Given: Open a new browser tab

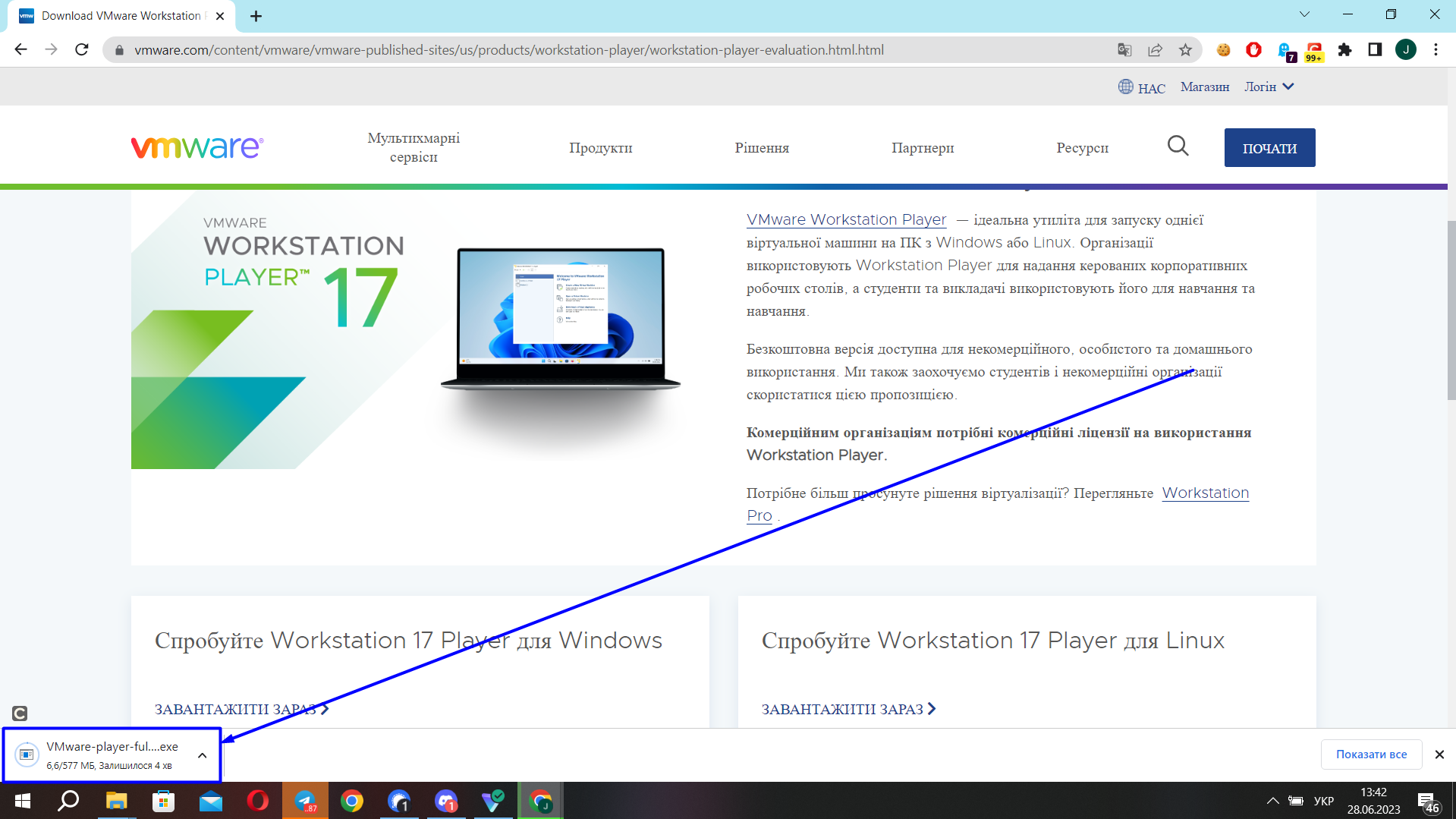Looking at the screenshot, I should pyautogui.click(x=256, y=16).
